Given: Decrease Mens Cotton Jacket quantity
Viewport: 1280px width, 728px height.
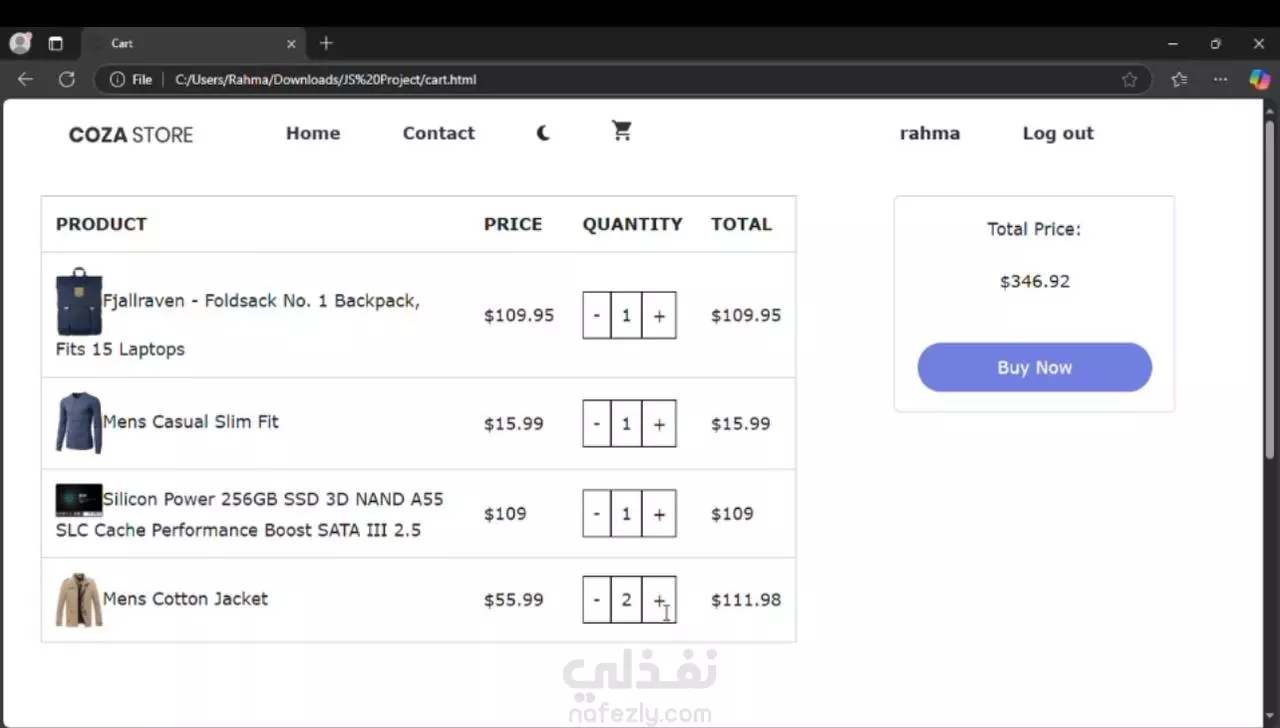Looking at the screenshot, I should pyautogui.click(x=597, y=599).
